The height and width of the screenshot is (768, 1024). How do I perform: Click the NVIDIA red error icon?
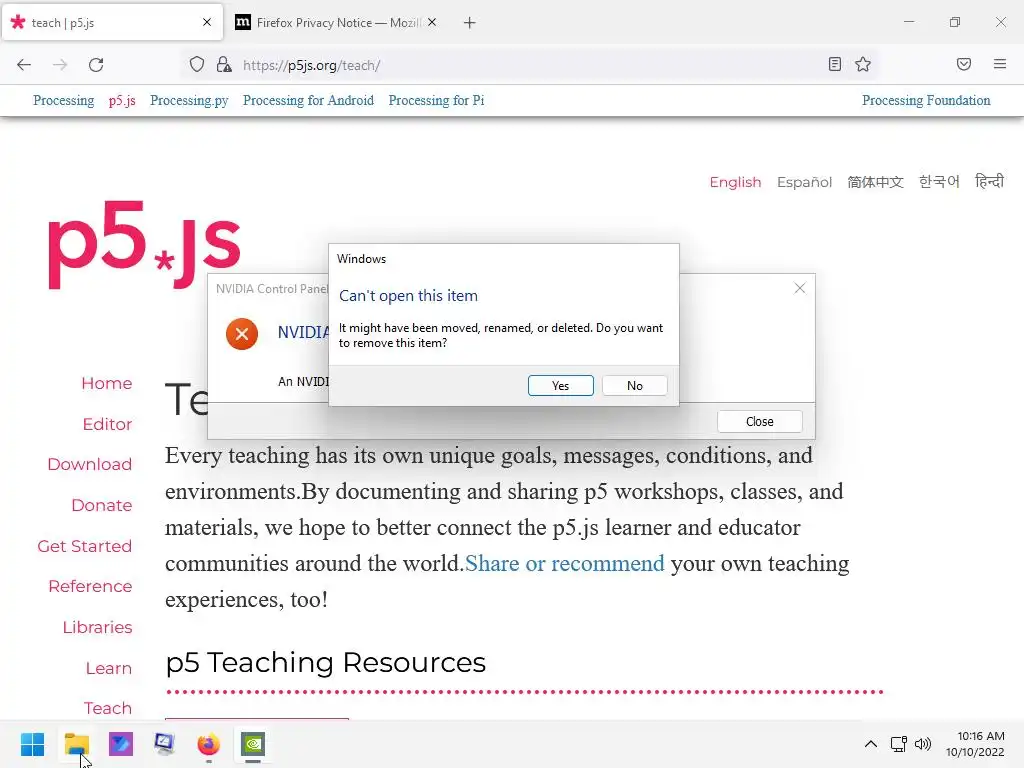(x=242, y=334)
